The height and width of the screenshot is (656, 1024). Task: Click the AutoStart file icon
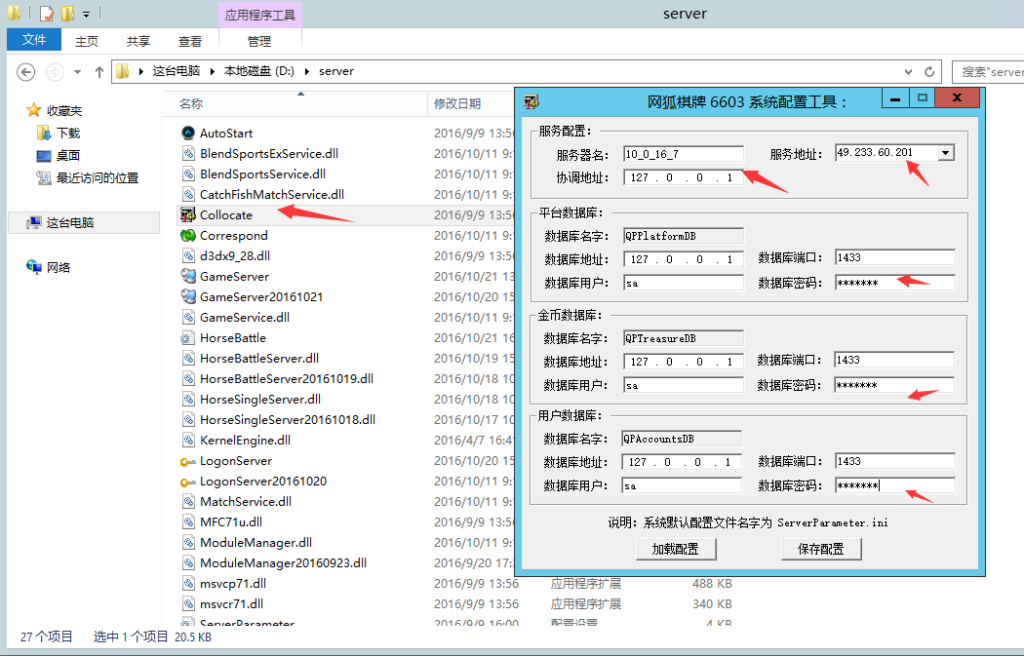pyautogui.click(x=187, y=133)
